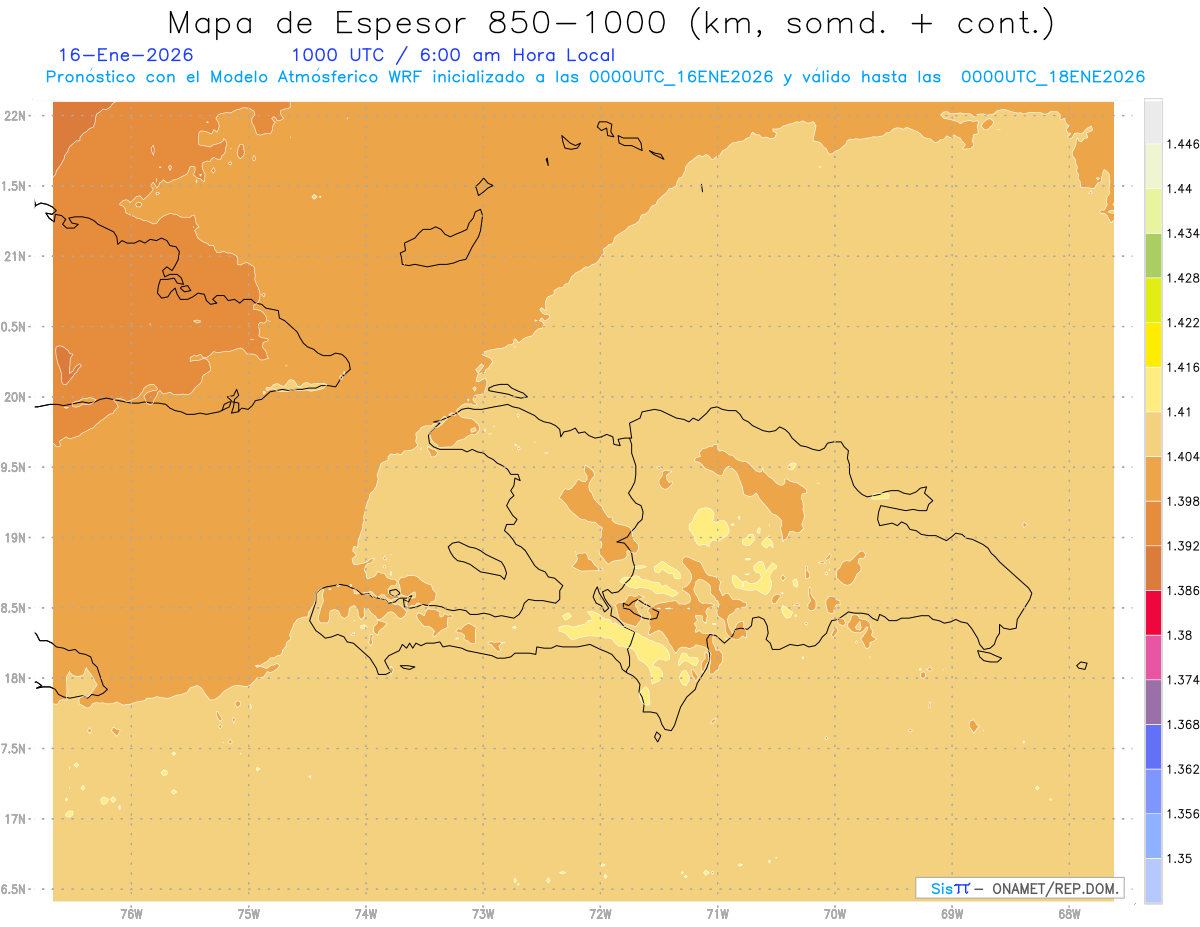Pick the purple legend swatch between 1.368 and 1.374
Viewport: 1200px width, 927px height.
click(x=1153, y=702)
